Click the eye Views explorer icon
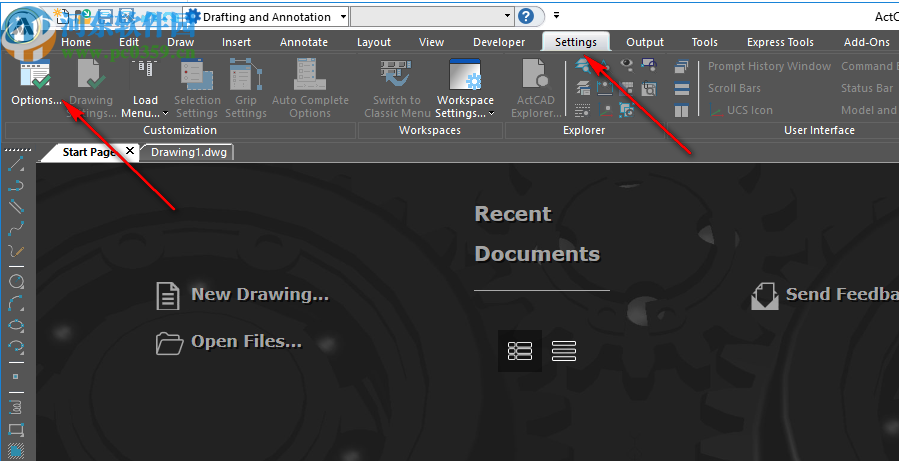Screen dimensions: 899x461 (x=627, y=66)
